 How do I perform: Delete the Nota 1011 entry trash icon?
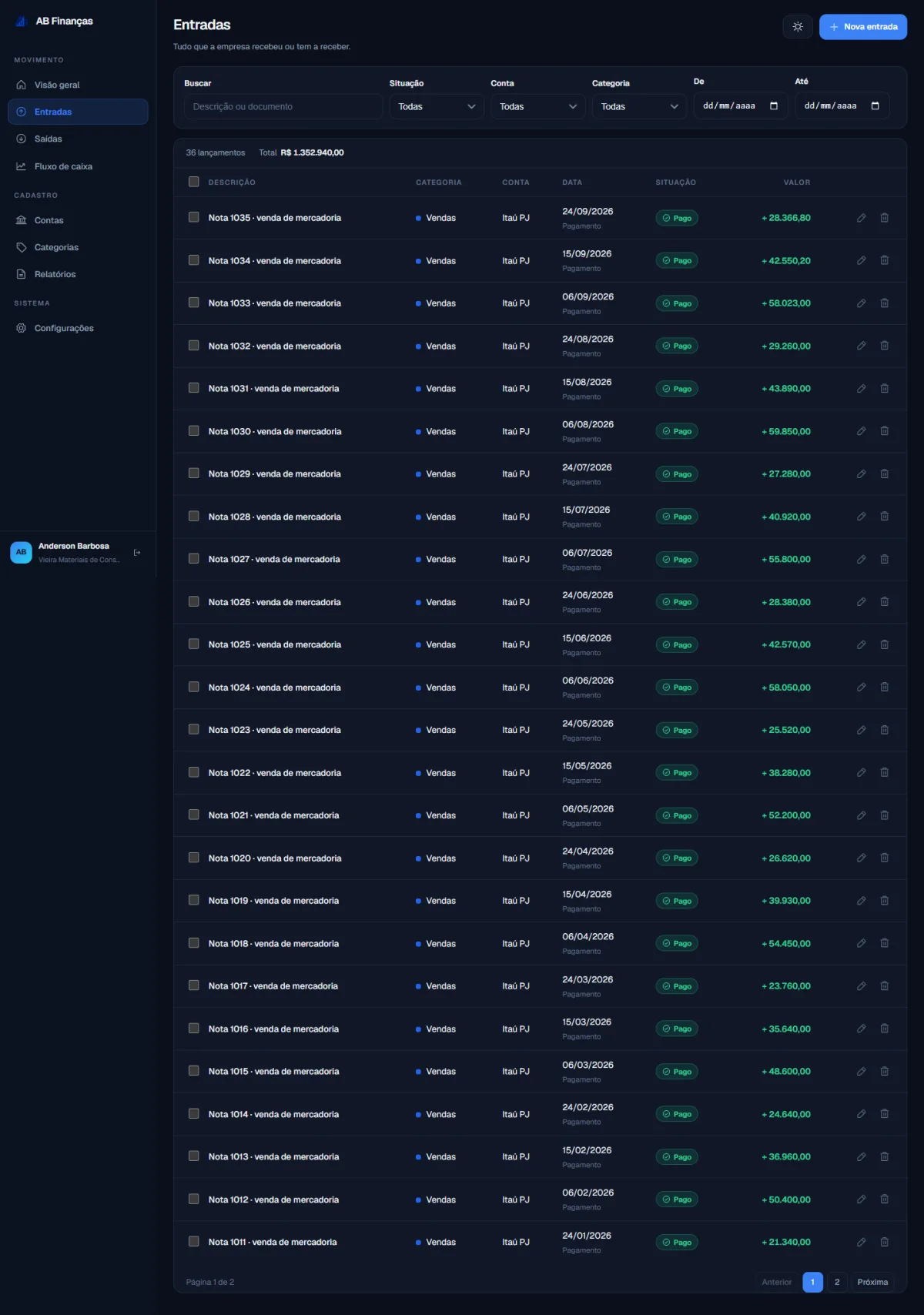[x=885, y=1242]
